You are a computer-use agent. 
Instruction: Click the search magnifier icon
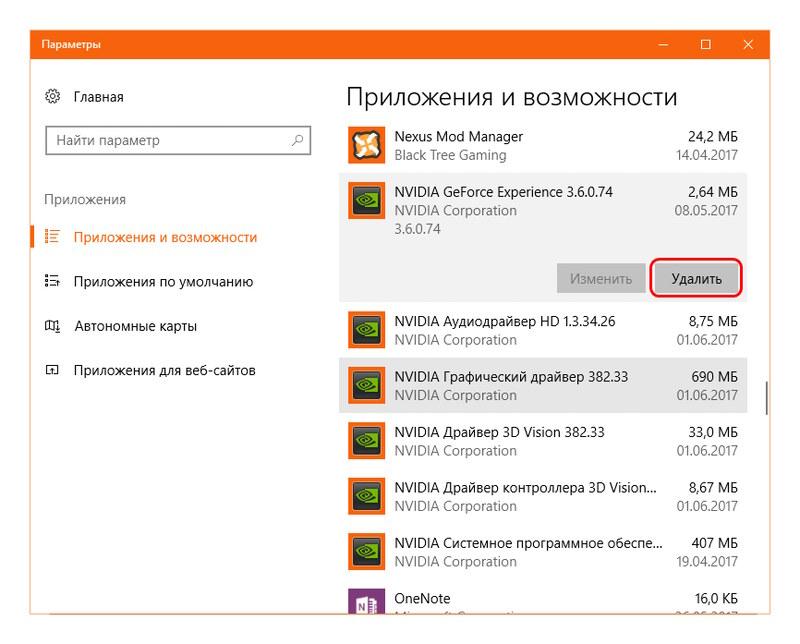point(297,140)
